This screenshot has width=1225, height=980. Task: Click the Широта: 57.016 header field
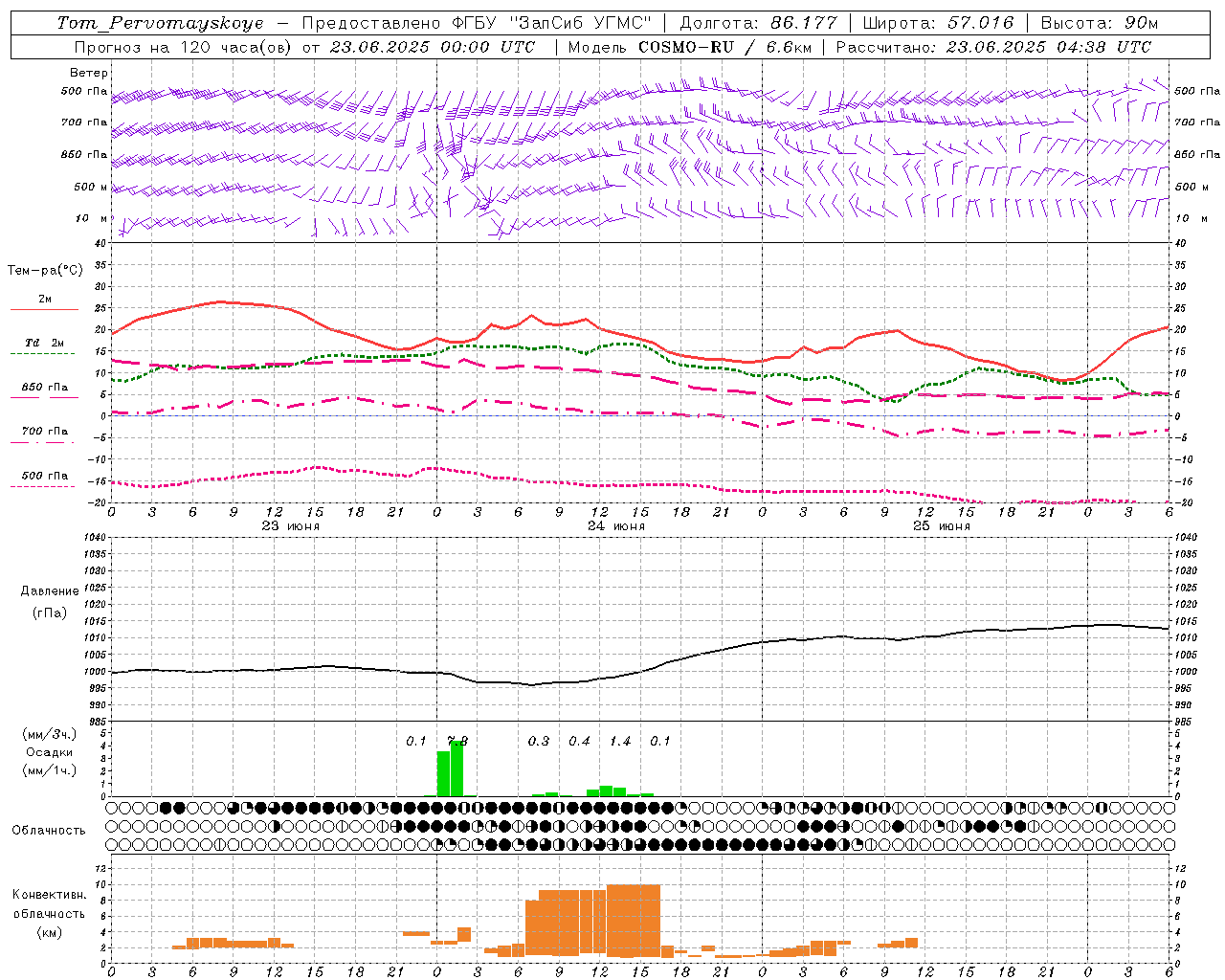pos(938,23)
